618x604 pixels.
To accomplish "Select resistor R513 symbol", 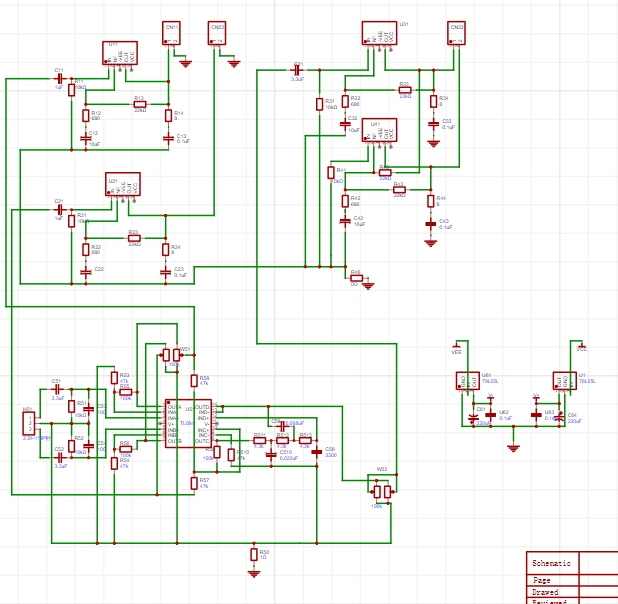I will pos(305,440).
